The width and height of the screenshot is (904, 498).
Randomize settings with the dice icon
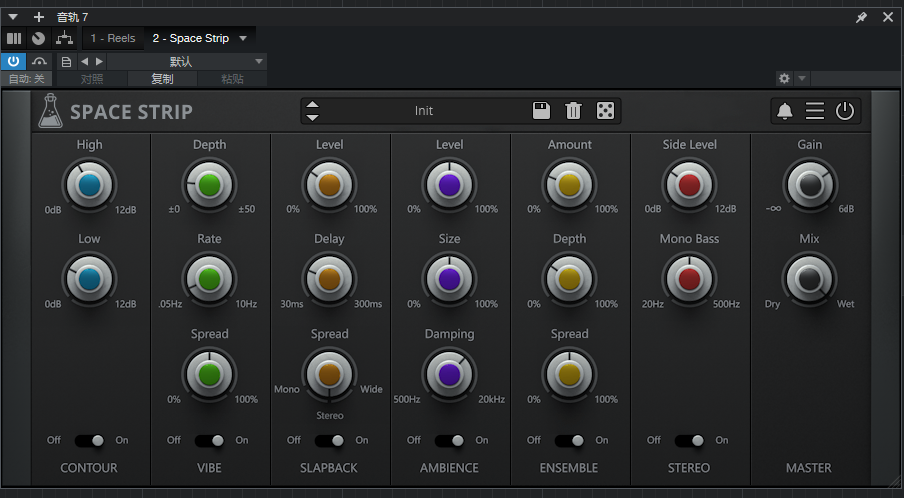pyautogui.click(x=605, y=111)
